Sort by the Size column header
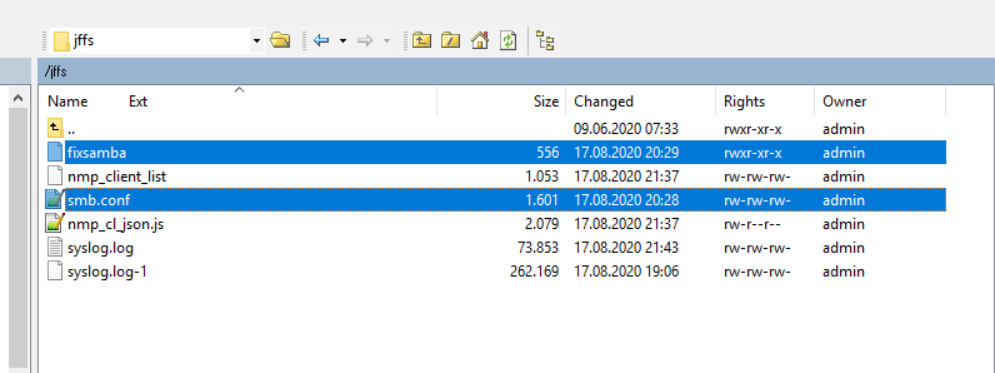The height and width of the screenshot is (373, 995). tap(546, 101)
